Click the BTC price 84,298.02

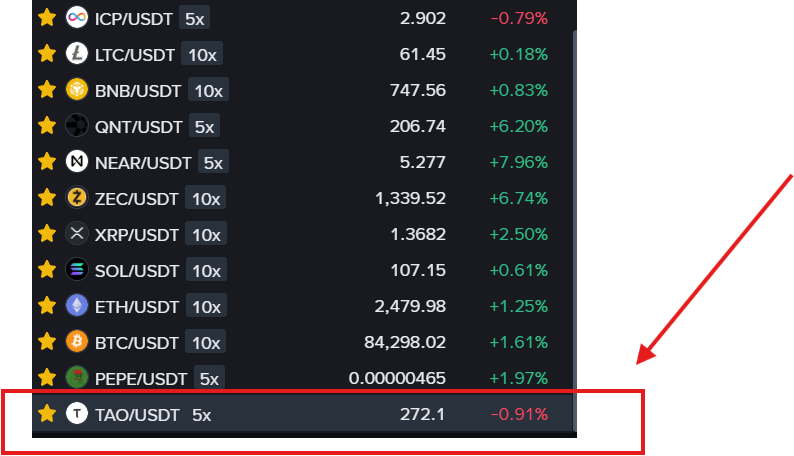[405, 343]
